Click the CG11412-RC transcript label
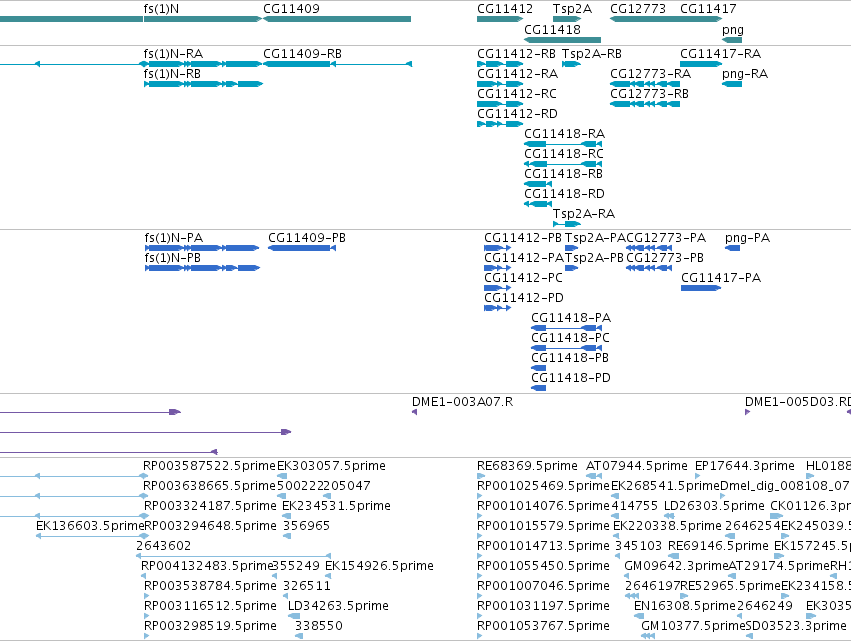The height and width of the screenshot is (641, 851). coord(517,94)
